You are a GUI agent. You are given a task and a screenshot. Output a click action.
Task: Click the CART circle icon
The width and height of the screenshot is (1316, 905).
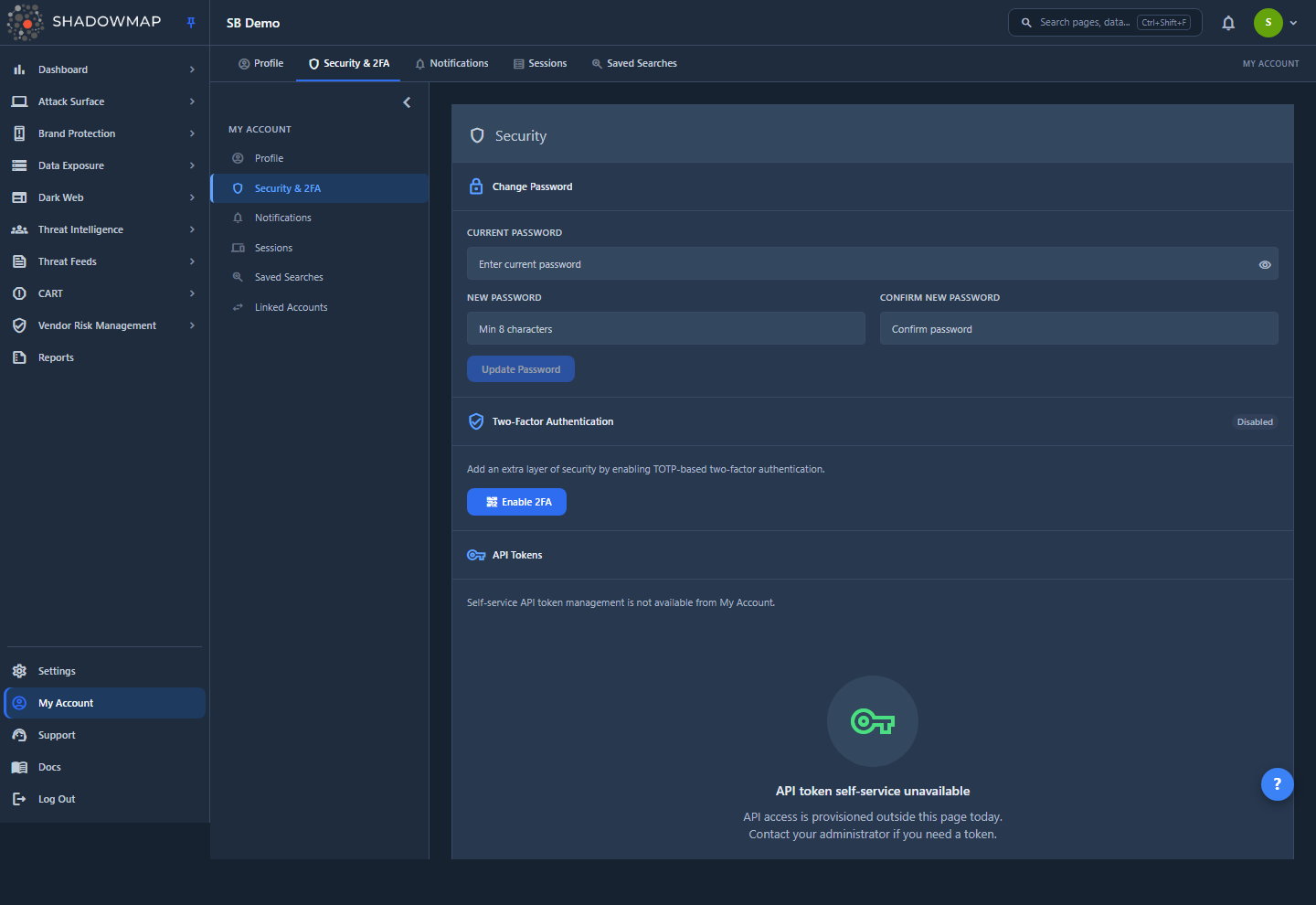click(19, 293)
